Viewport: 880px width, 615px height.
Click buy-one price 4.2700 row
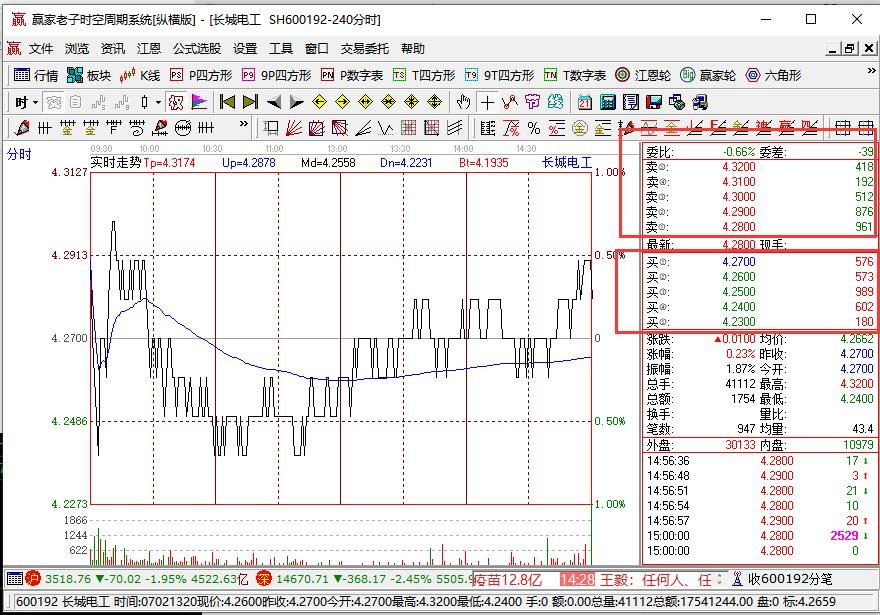[759, 261]
